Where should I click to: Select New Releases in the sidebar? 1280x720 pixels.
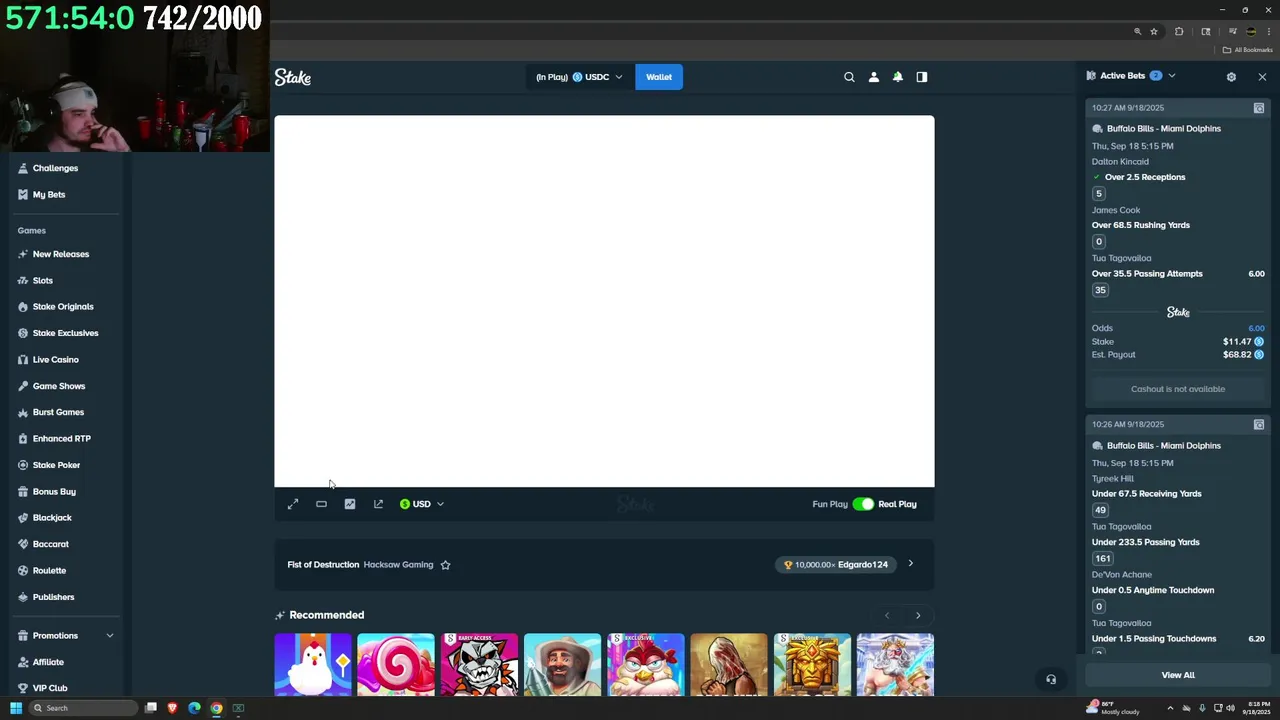[x=61, y=254]
